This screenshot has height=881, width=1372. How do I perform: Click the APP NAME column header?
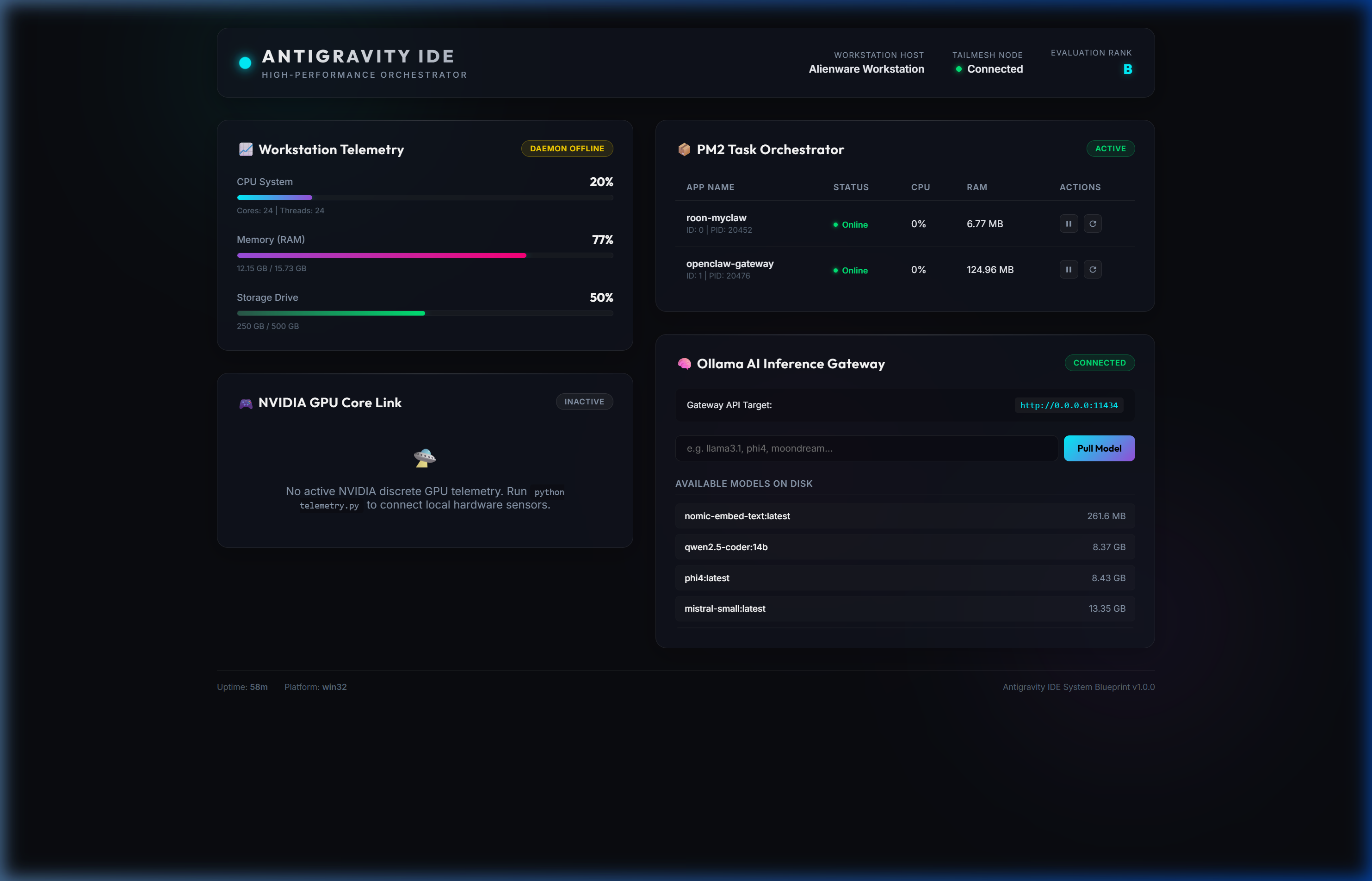point(711,187)
